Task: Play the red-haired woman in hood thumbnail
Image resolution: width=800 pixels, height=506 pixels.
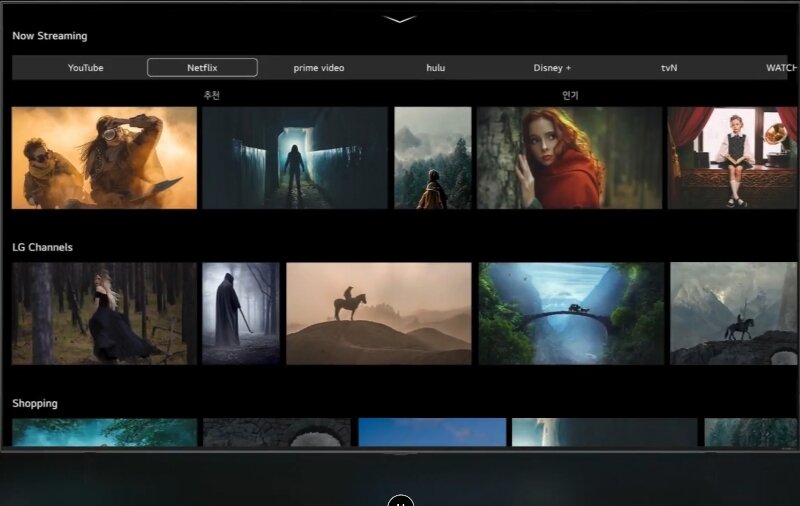Action: point(569,158)
